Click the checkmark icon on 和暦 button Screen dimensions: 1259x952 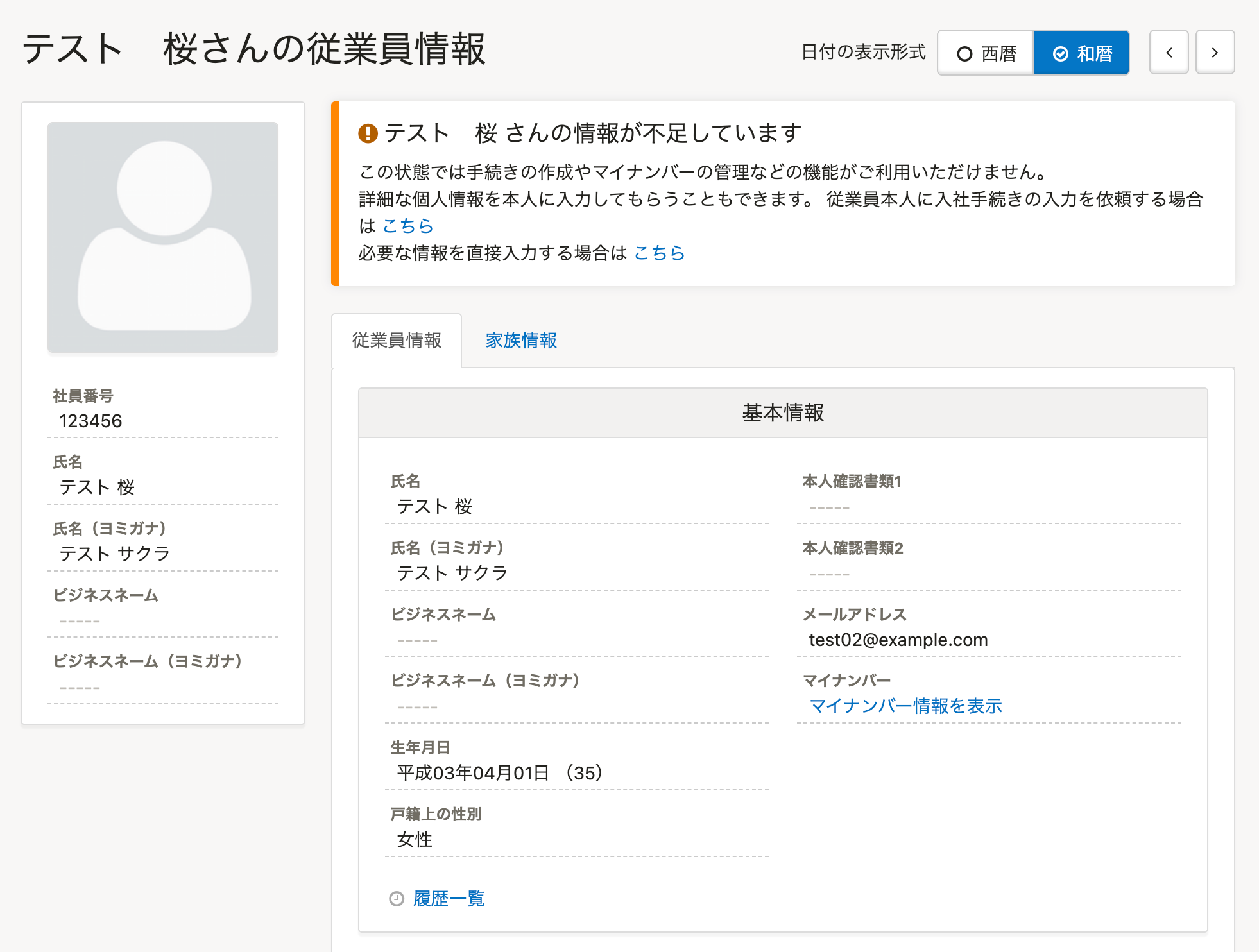[x=1061, y=54]
